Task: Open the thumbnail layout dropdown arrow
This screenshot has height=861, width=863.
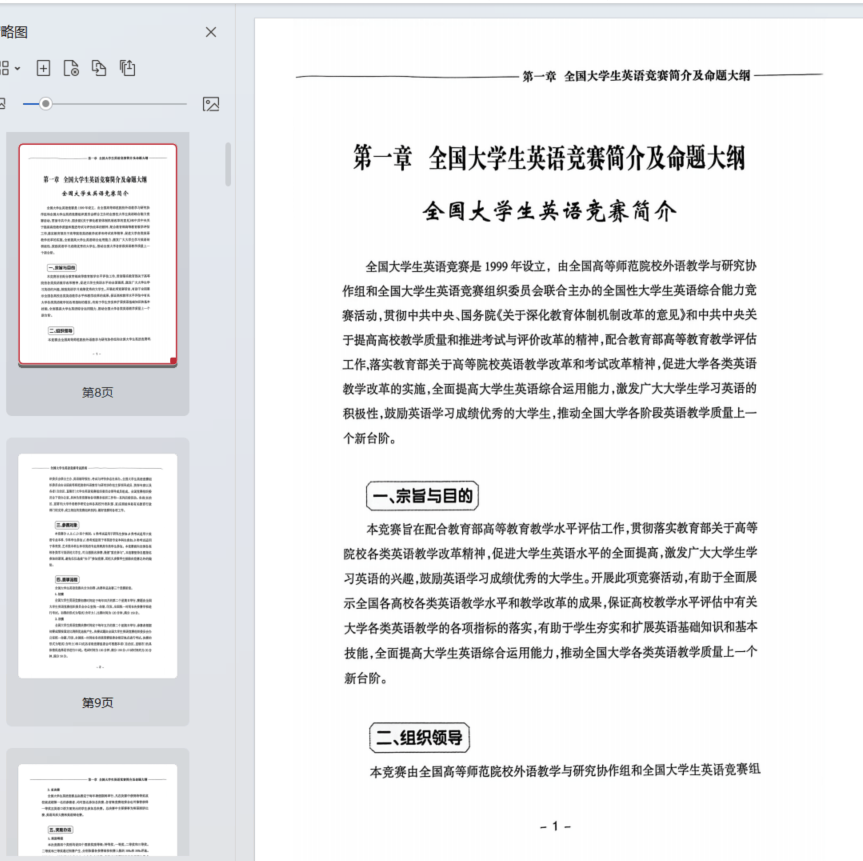Action: pyautogui.click(x=18, y=68)
